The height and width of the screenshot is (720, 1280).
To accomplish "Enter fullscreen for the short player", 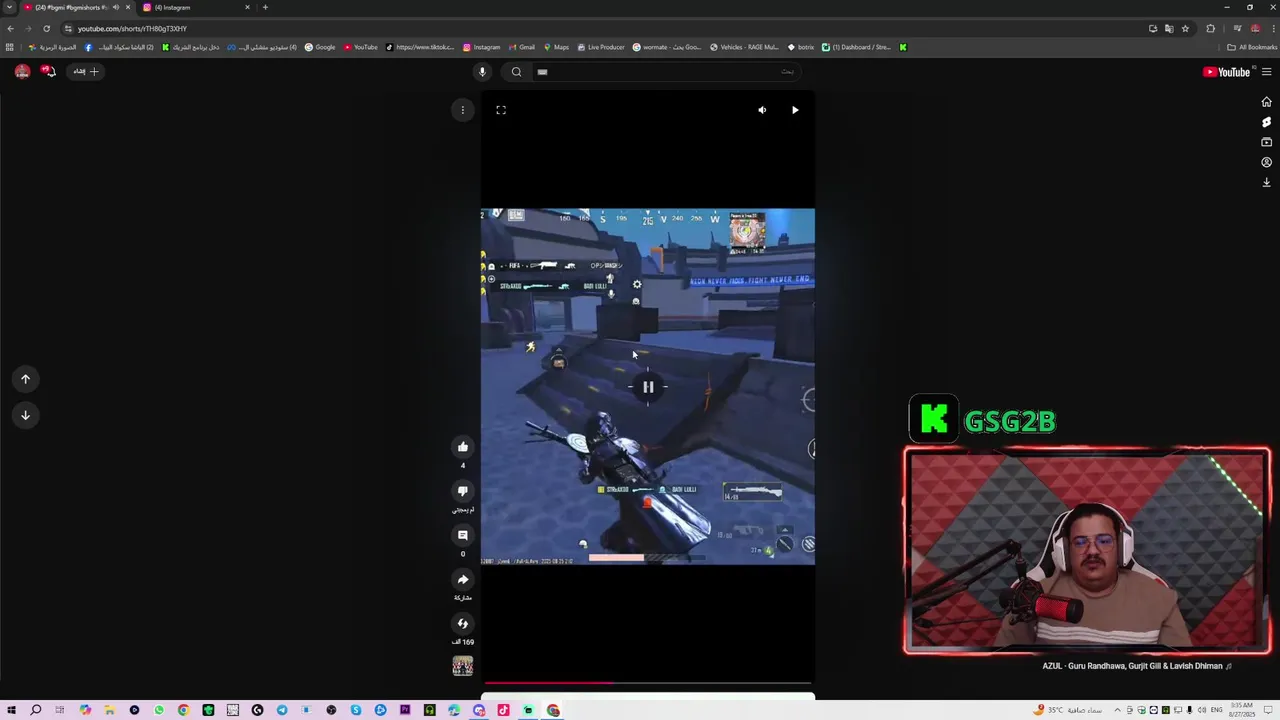I will 501,110.
